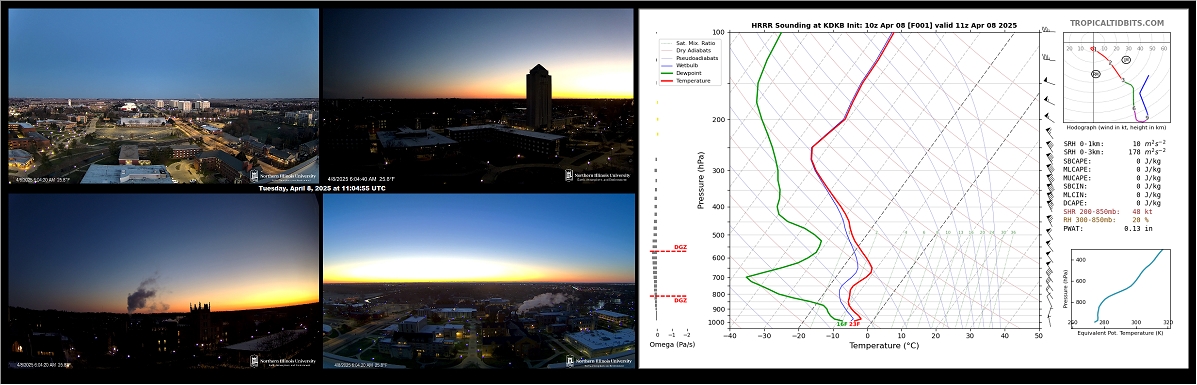
Task: Click the NIU logo in the bottom-right webcam view
Action: point(599,361)
